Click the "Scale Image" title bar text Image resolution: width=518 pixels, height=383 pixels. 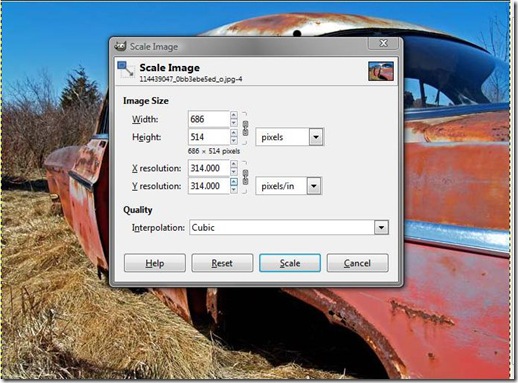[154, 47]
